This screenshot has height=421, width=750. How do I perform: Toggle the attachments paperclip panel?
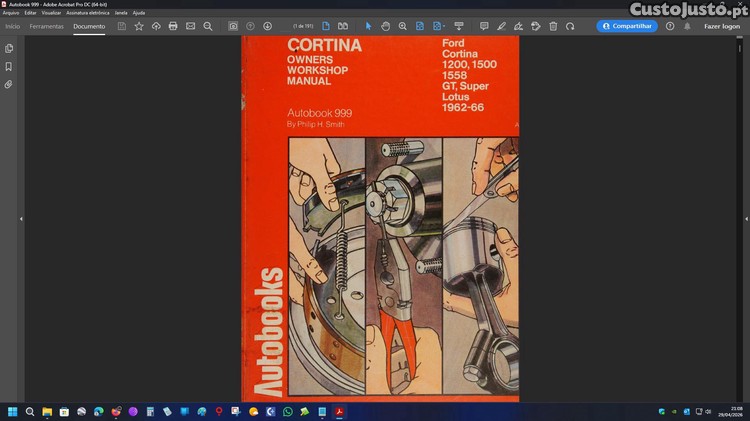click(9, 84)
